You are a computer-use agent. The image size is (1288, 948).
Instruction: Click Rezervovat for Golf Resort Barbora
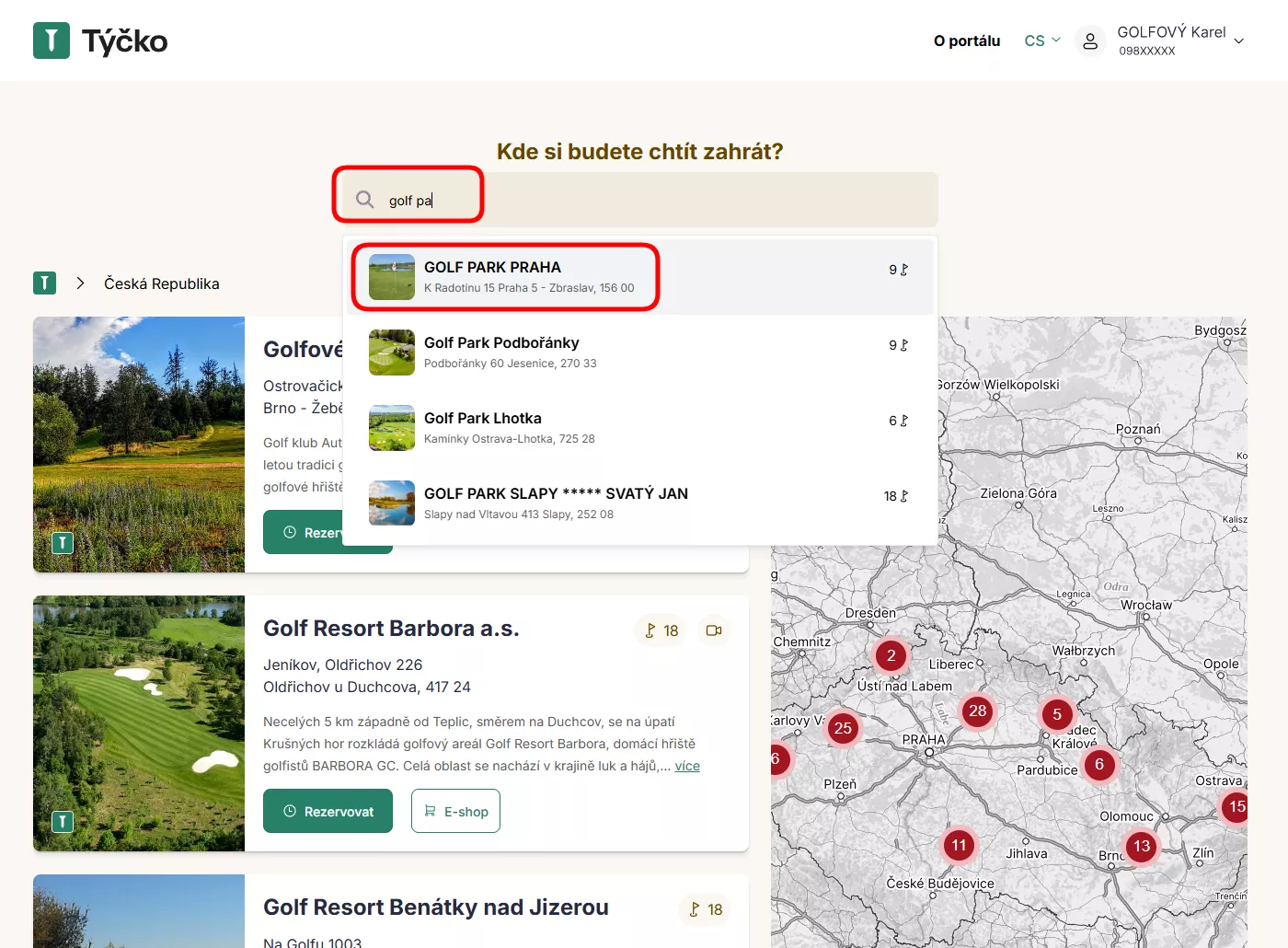point(328,811)
